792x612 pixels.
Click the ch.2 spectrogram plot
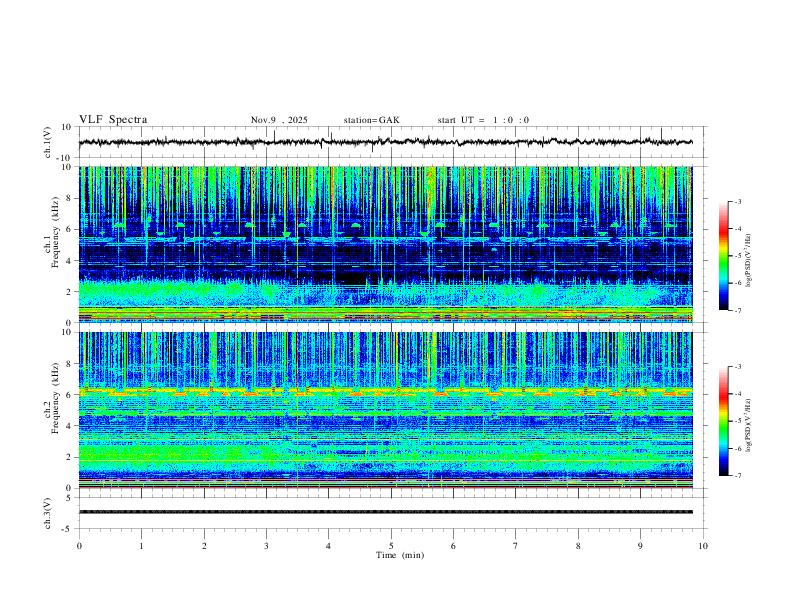(386, 410)
